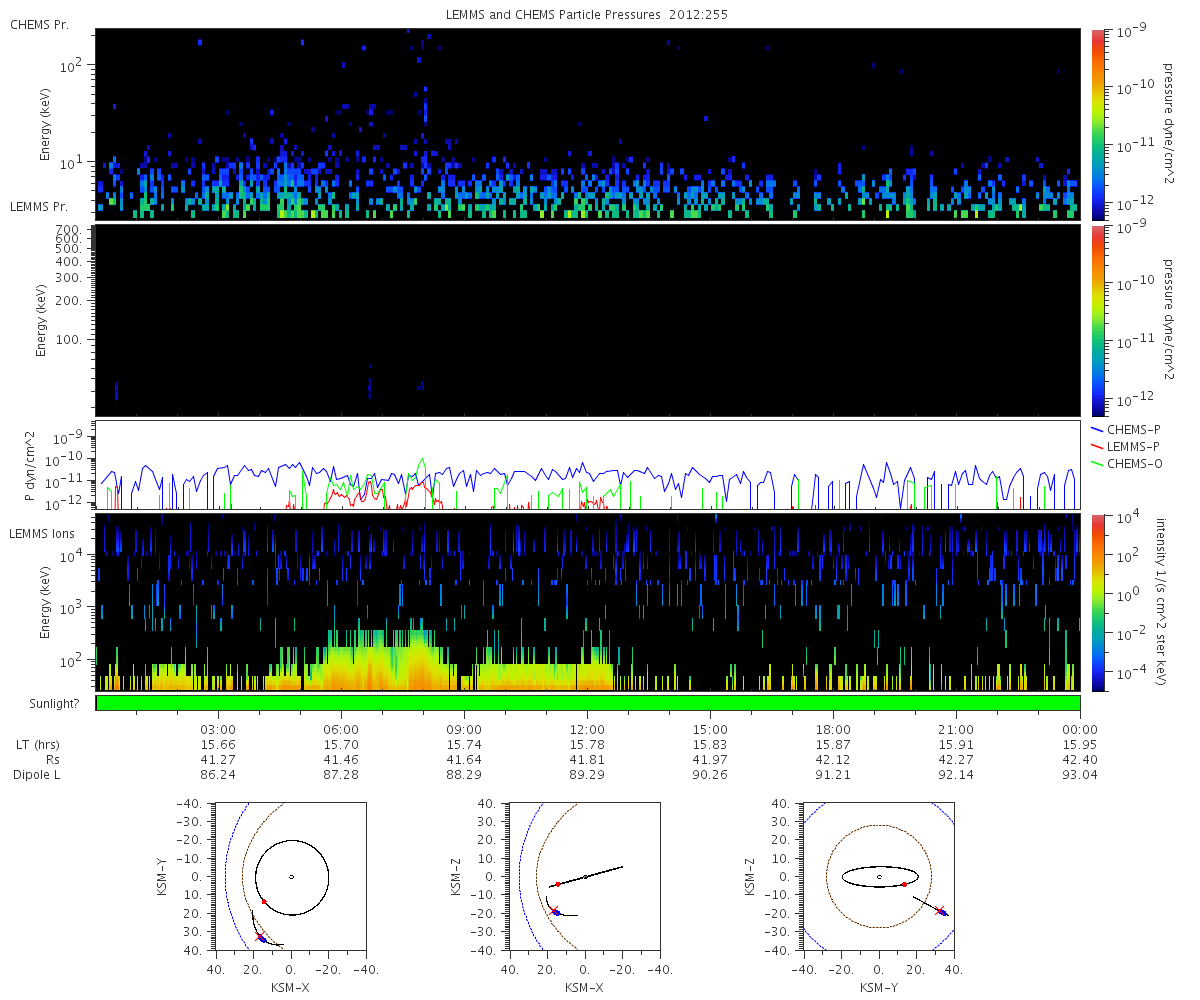This screenshot has height=1000, width=1200.
Task: Select the CHEMS Pr. panel label
Action: pos(39,24)
